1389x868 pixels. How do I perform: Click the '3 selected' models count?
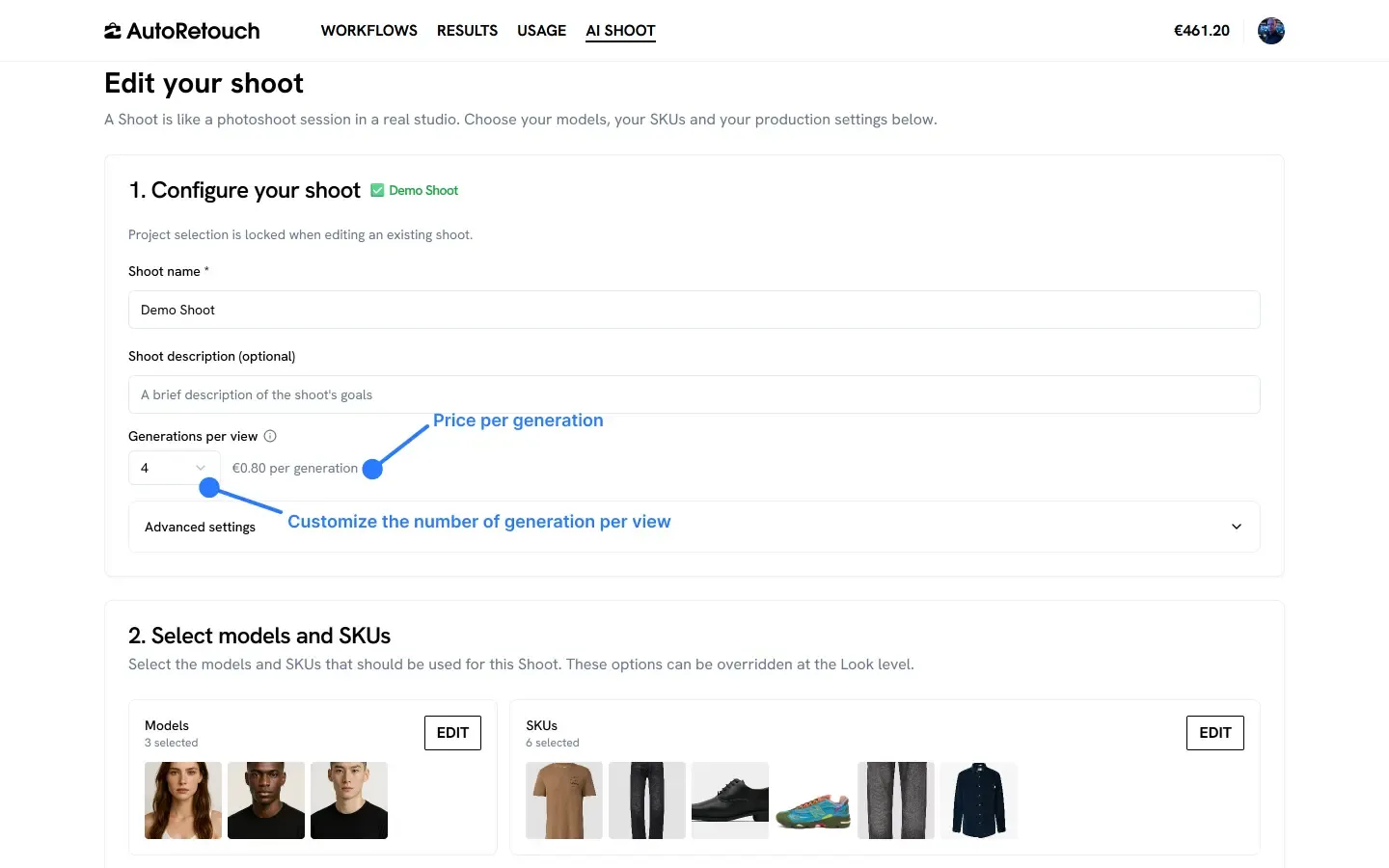172,743
